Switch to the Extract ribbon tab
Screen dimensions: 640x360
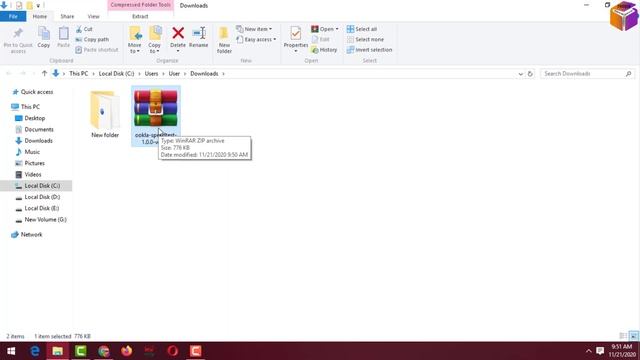click(140, 16)
